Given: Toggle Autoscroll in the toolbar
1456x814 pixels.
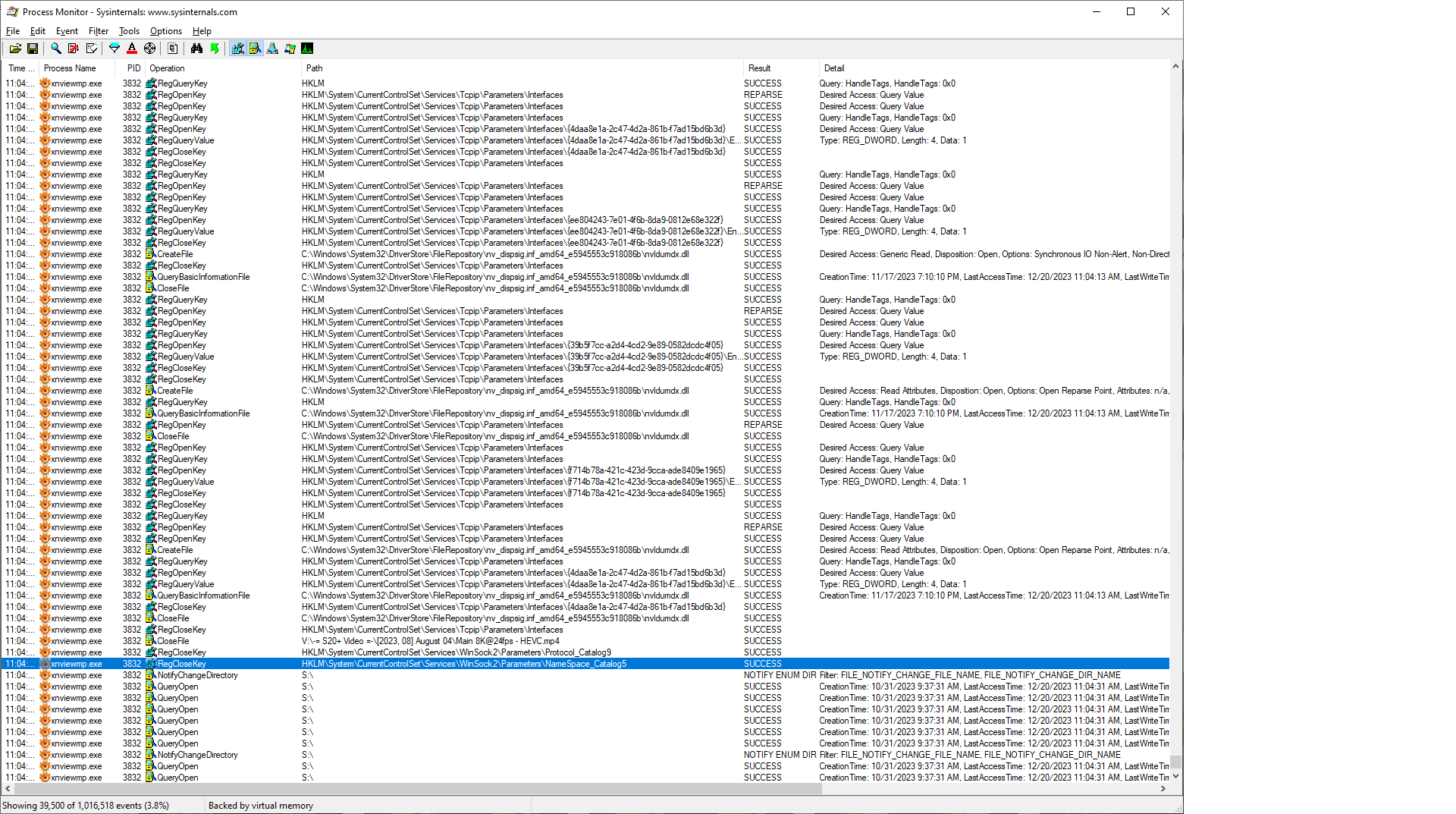Looking at the screenshot, I should tap(74, 49).
